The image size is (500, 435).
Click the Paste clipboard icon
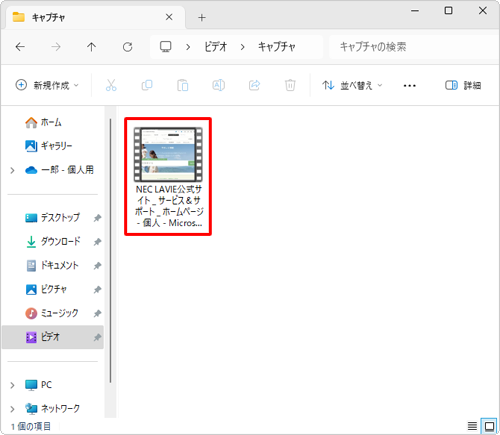pos(183,85)
